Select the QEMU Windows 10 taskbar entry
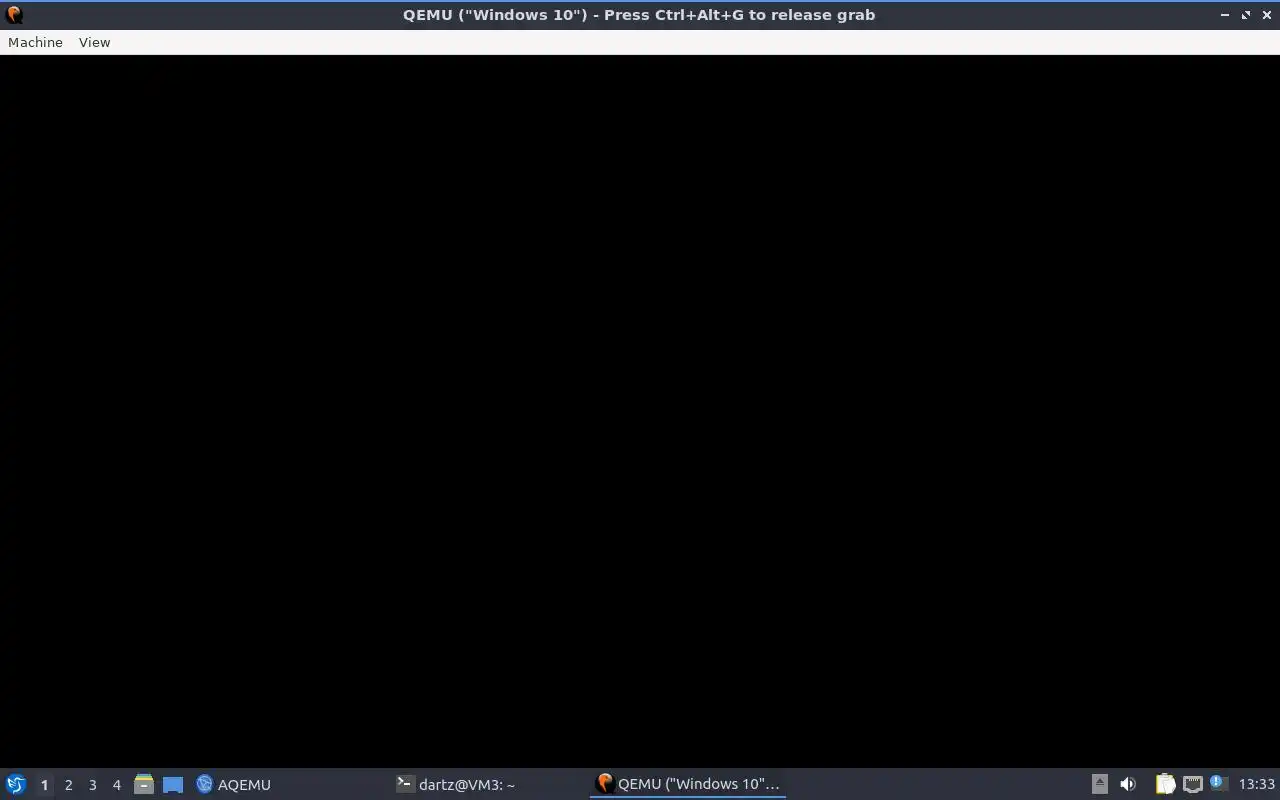Image resolution: width=1280 pixels, height=800 pixels. (688, 784)
